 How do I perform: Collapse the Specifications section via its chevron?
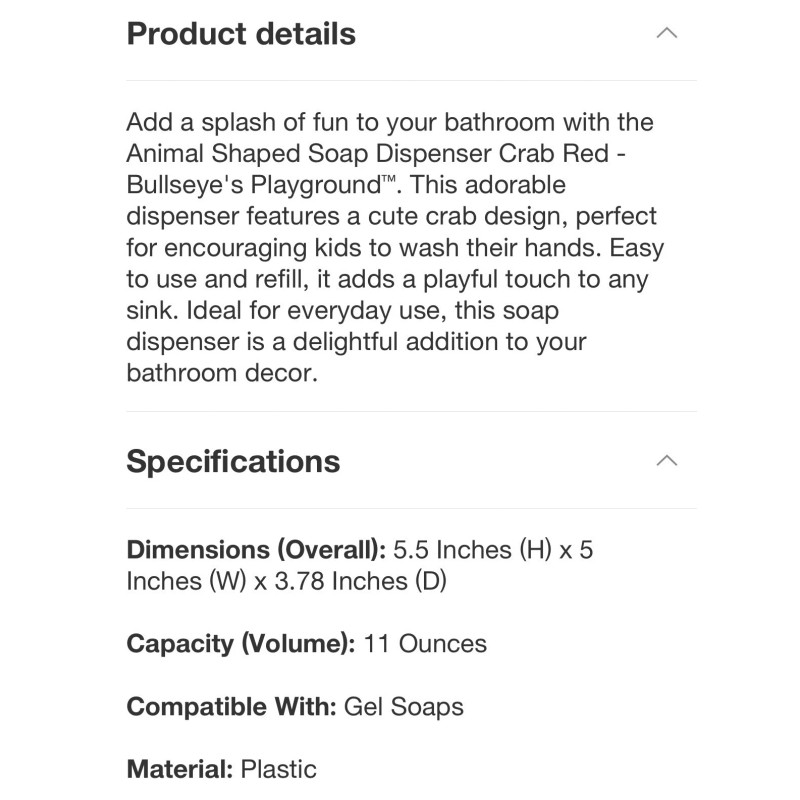coord(668,461)
